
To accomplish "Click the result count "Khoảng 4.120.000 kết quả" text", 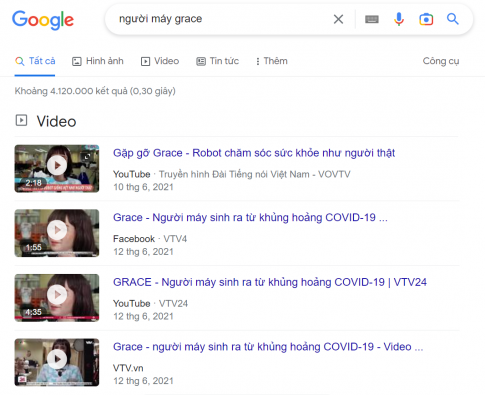I will click(95, 91).
